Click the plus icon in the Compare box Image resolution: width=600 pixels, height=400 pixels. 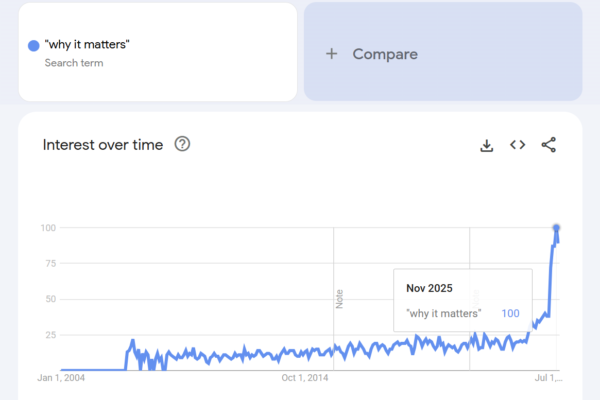coord(332,54)
